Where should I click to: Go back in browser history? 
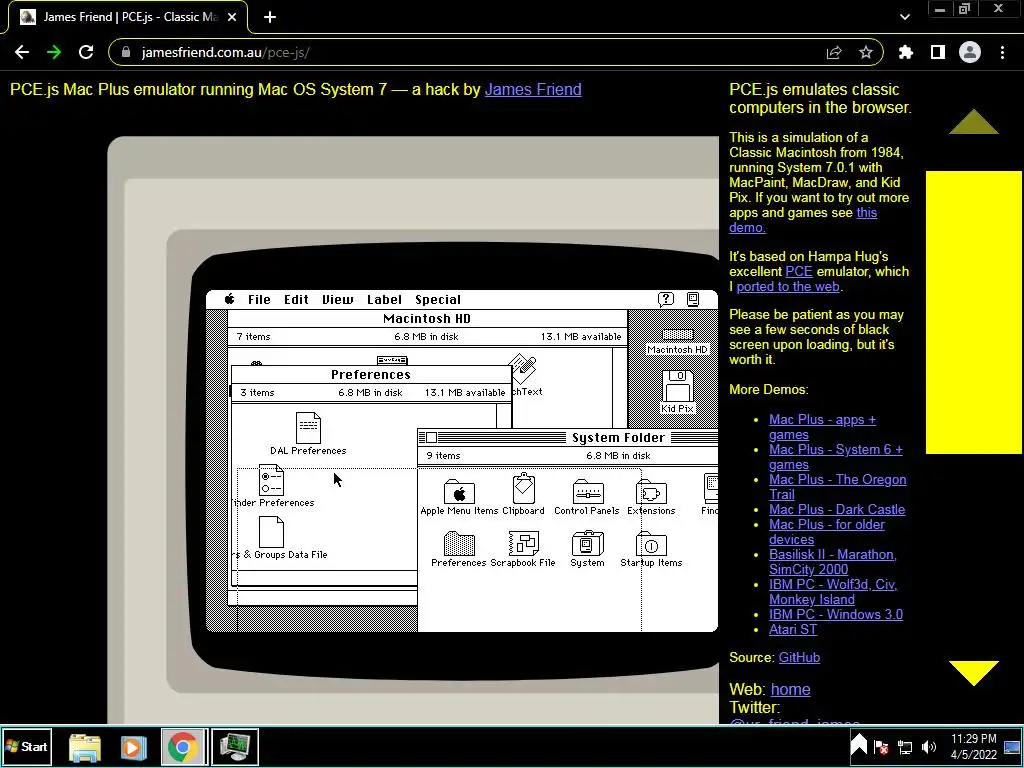(22, 52)
